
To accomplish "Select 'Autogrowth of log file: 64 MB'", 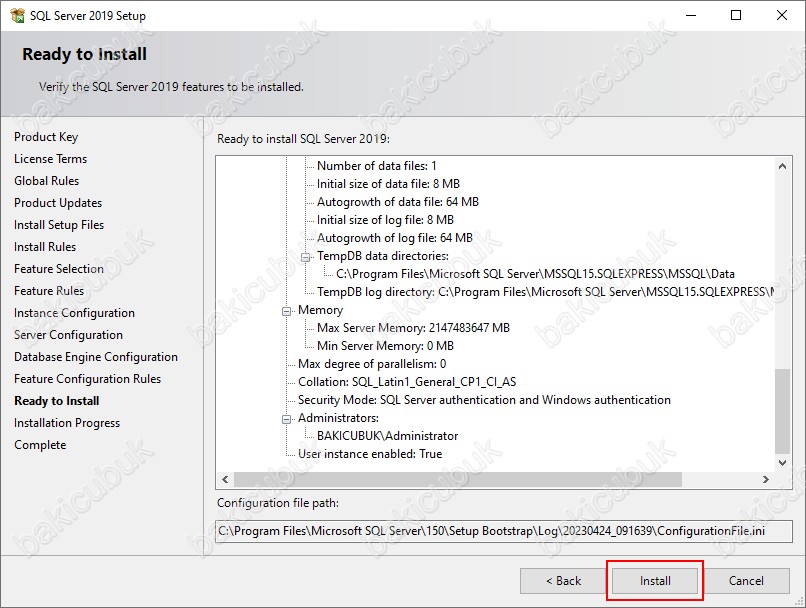I will point(394,238).
